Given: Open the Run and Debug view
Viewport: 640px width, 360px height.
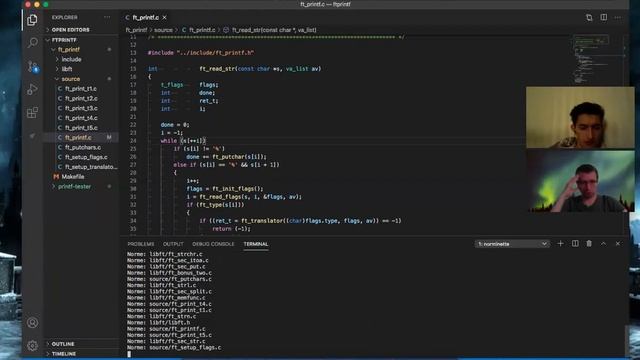Looking at the screenshot, I should pos(32,89).
